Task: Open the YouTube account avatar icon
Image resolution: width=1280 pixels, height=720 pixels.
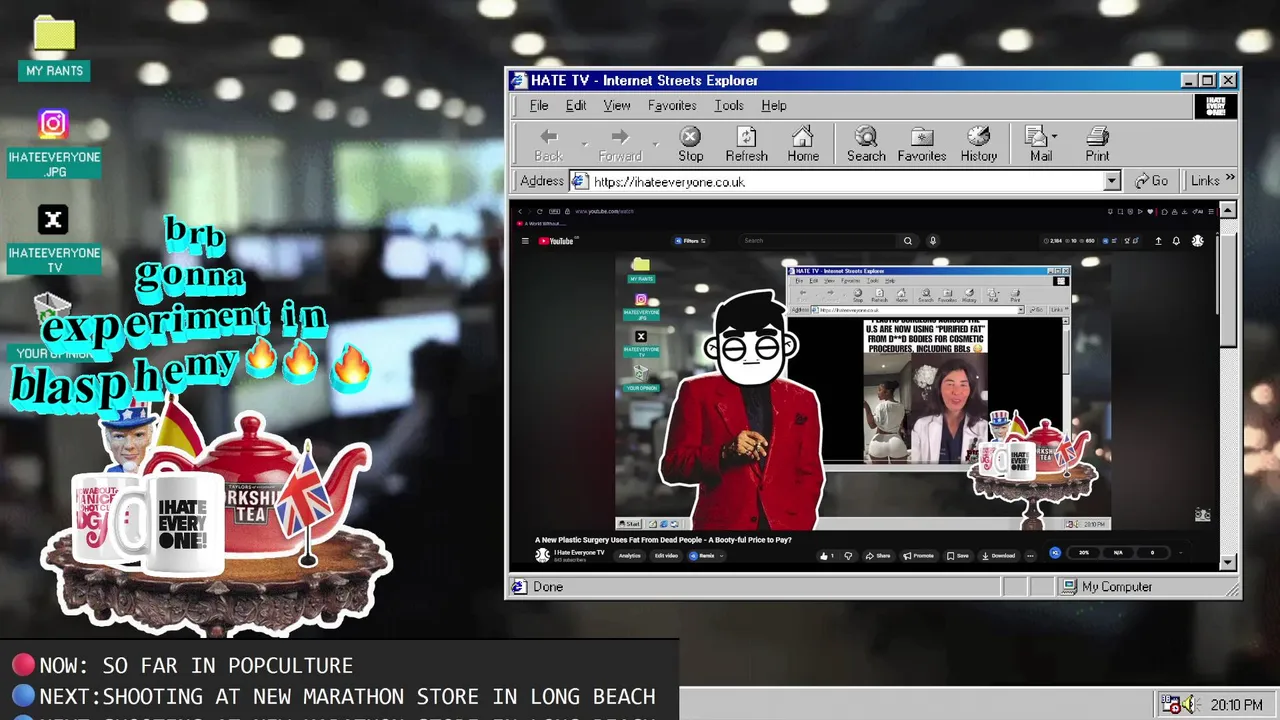Action: [x=1198, y=241]
